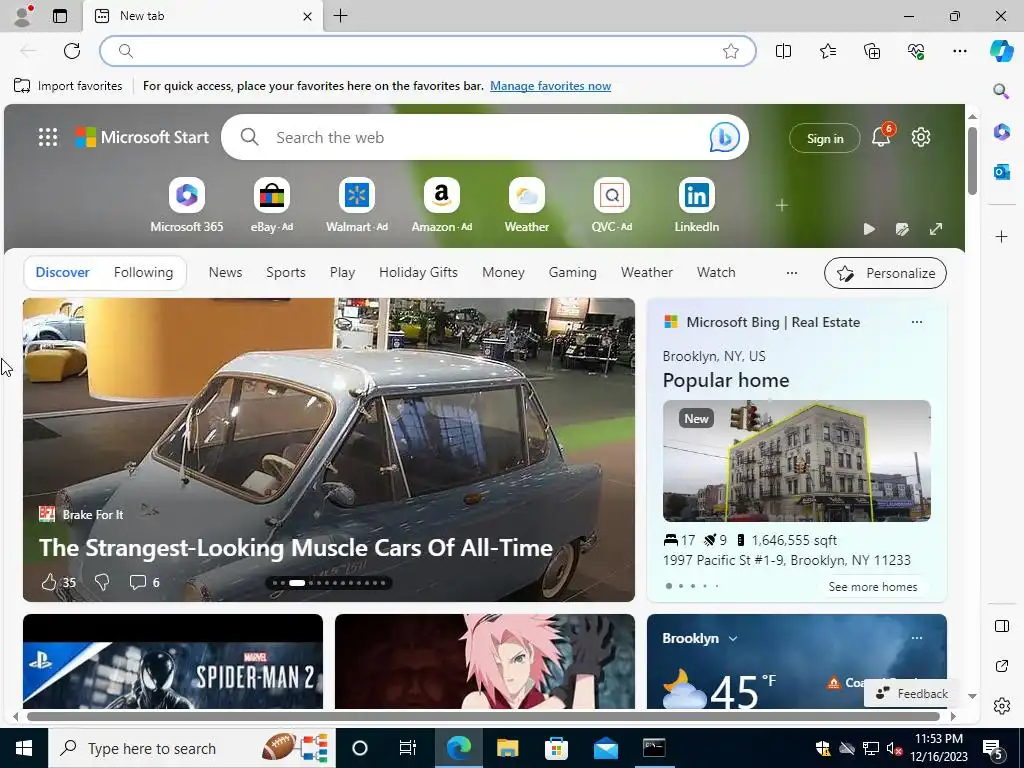Open the Sports feed tab
This screenshot has width=1024, height=768.
(285, 272)
